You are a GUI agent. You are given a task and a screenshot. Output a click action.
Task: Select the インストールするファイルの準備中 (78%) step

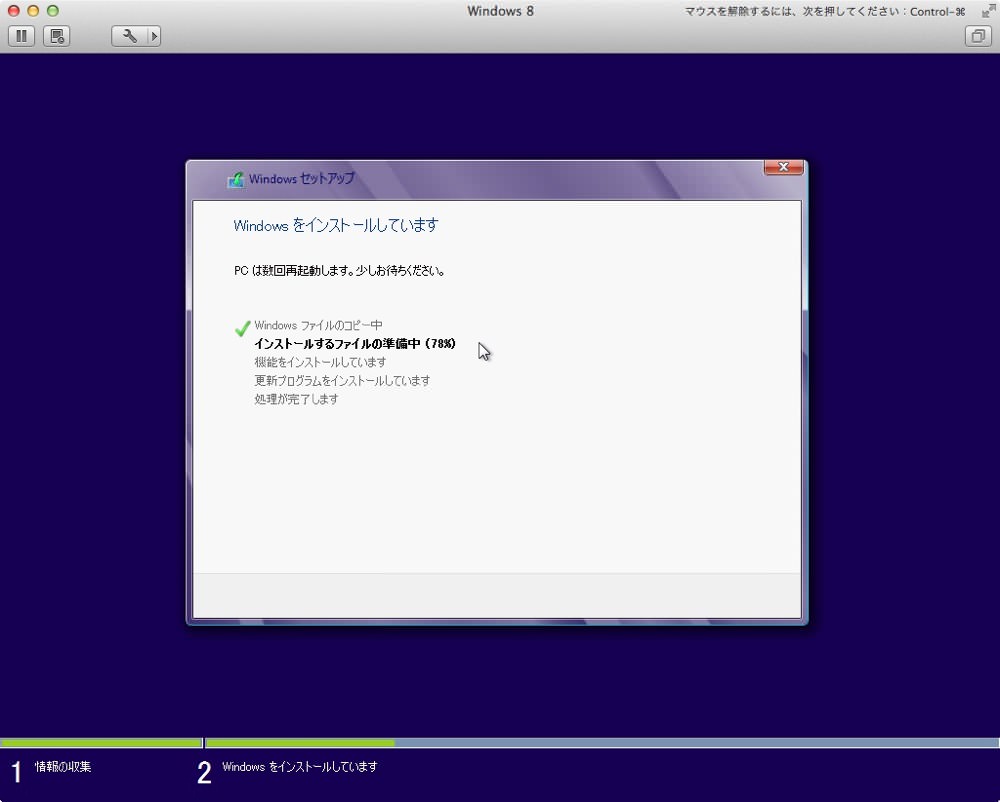(x=355, y=344)
